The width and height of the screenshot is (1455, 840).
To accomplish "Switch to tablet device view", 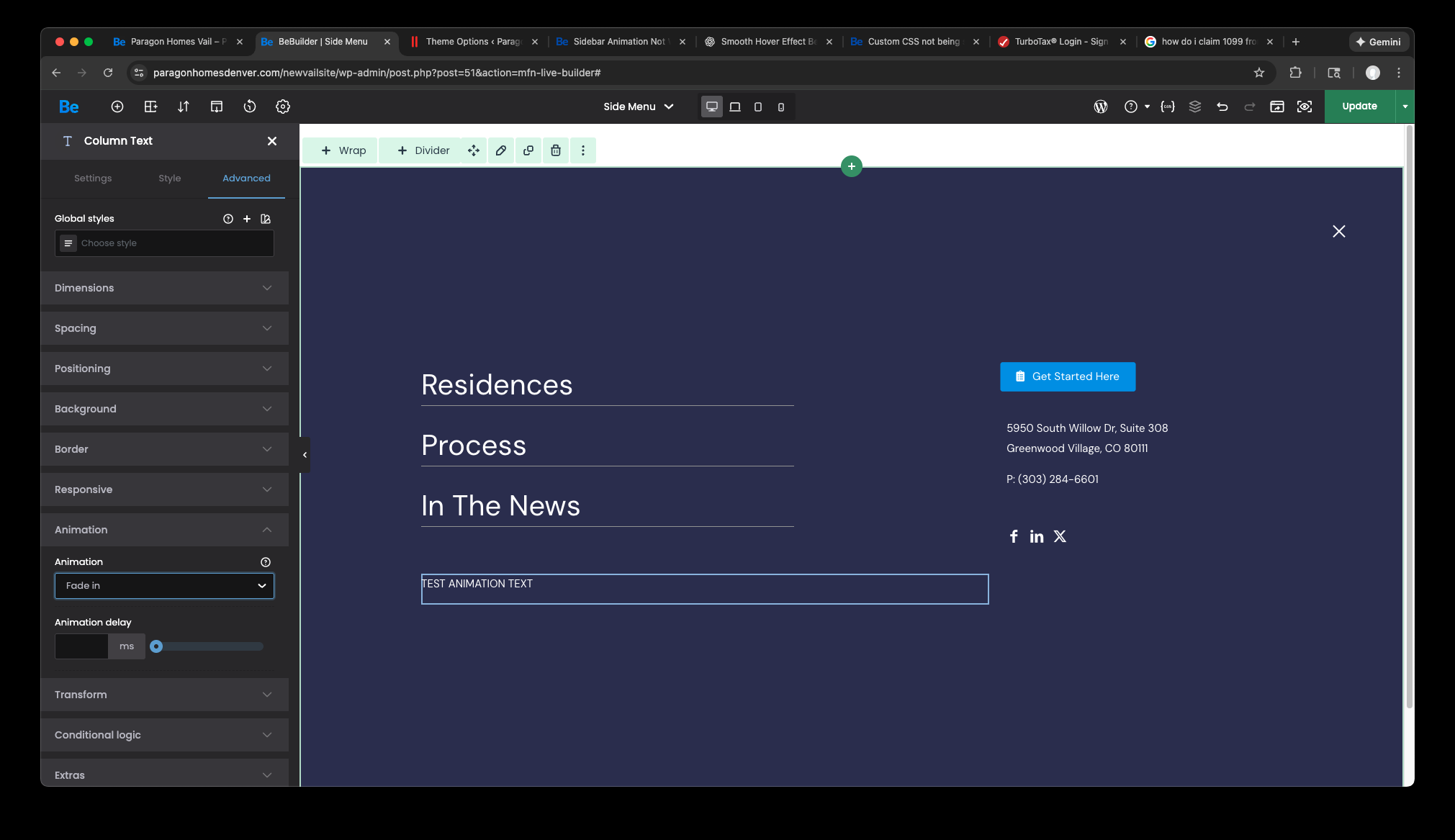I will pyautogui.click(x=758, y=107).
